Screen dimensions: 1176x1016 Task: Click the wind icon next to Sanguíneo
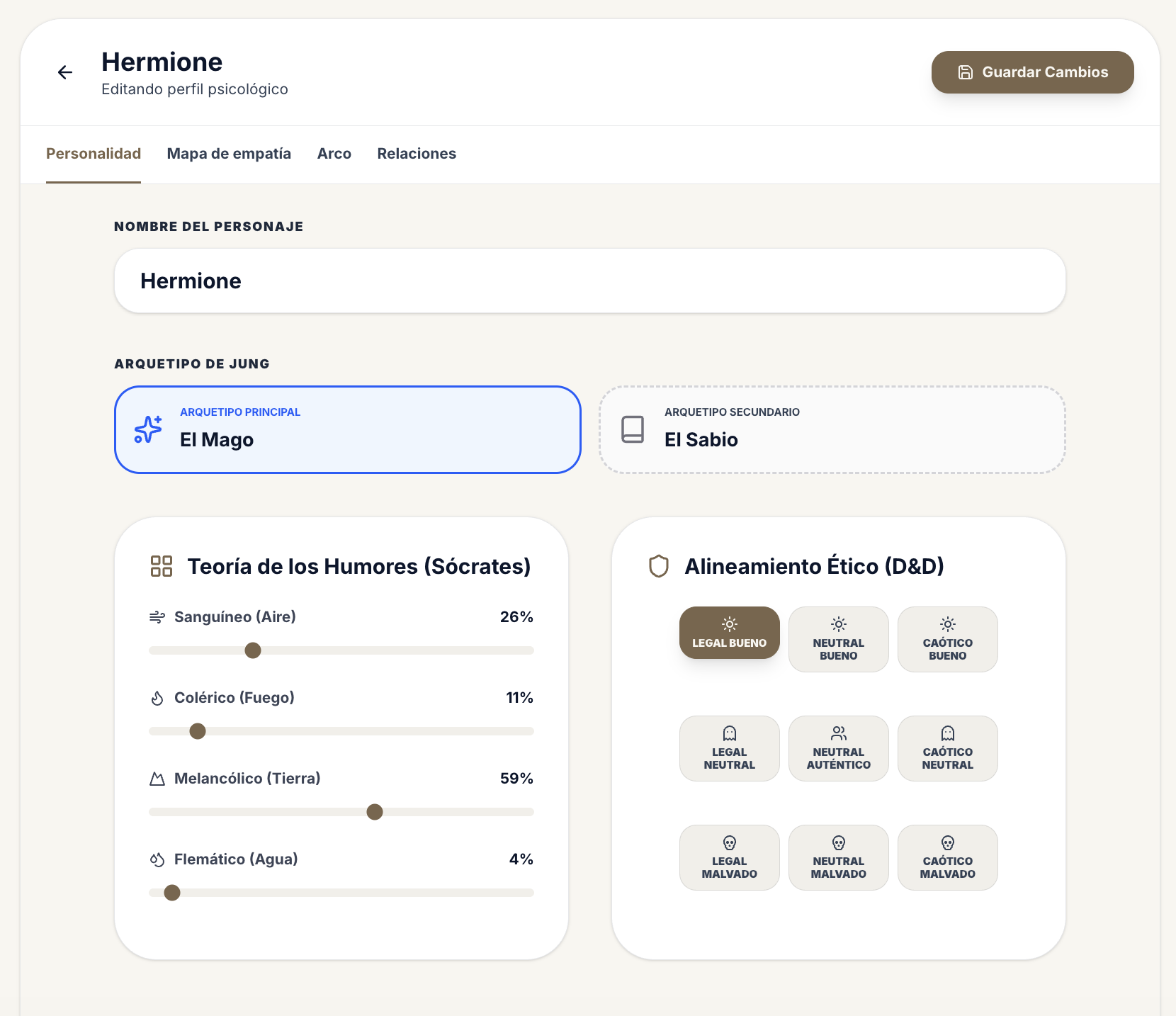pos(157,616)
